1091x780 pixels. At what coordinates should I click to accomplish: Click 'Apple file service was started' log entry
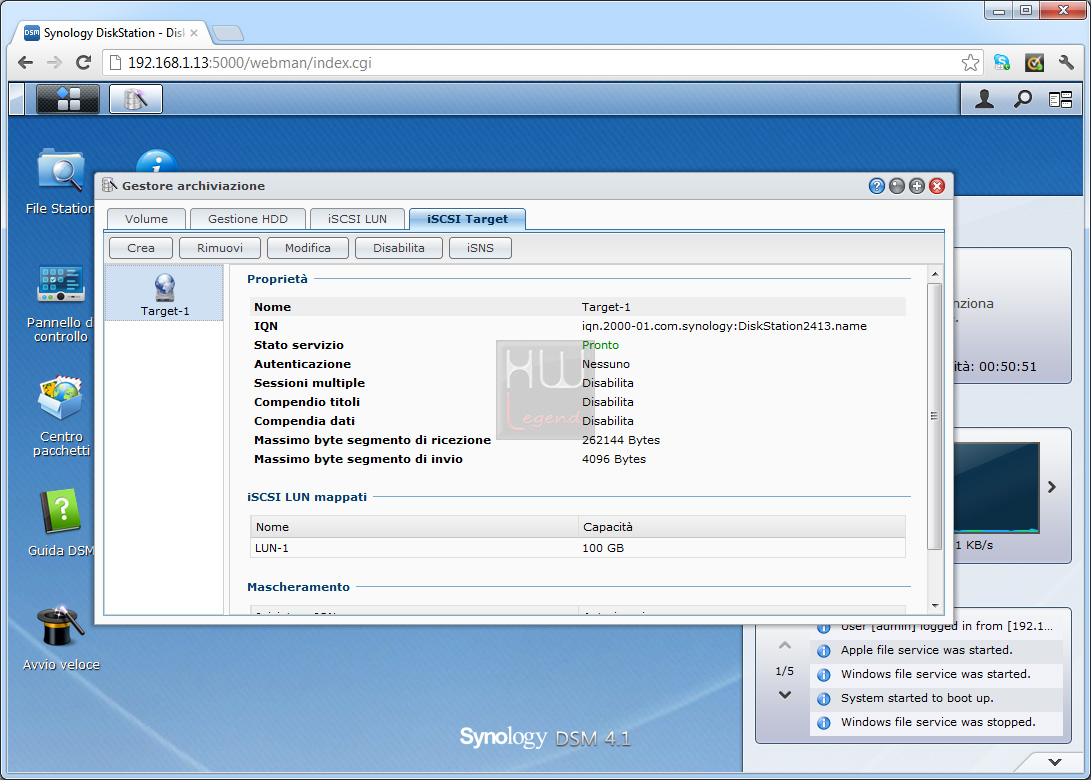(937, 650)
